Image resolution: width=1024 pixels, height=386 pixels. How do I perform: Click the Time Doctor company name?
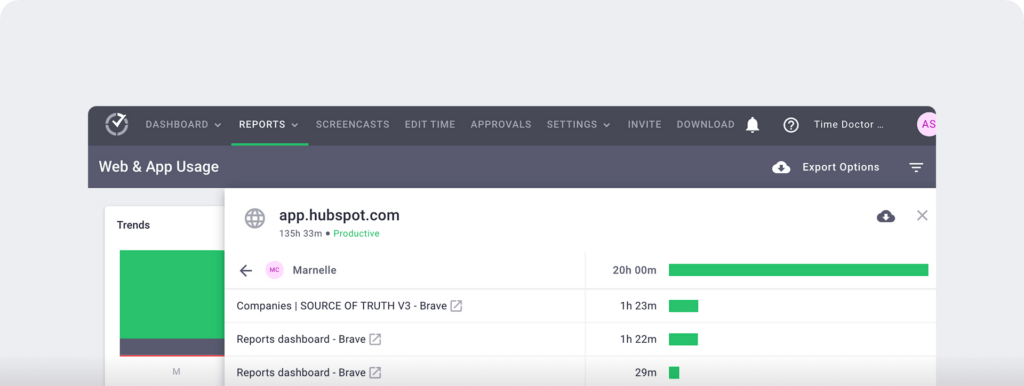coord(848,125)
